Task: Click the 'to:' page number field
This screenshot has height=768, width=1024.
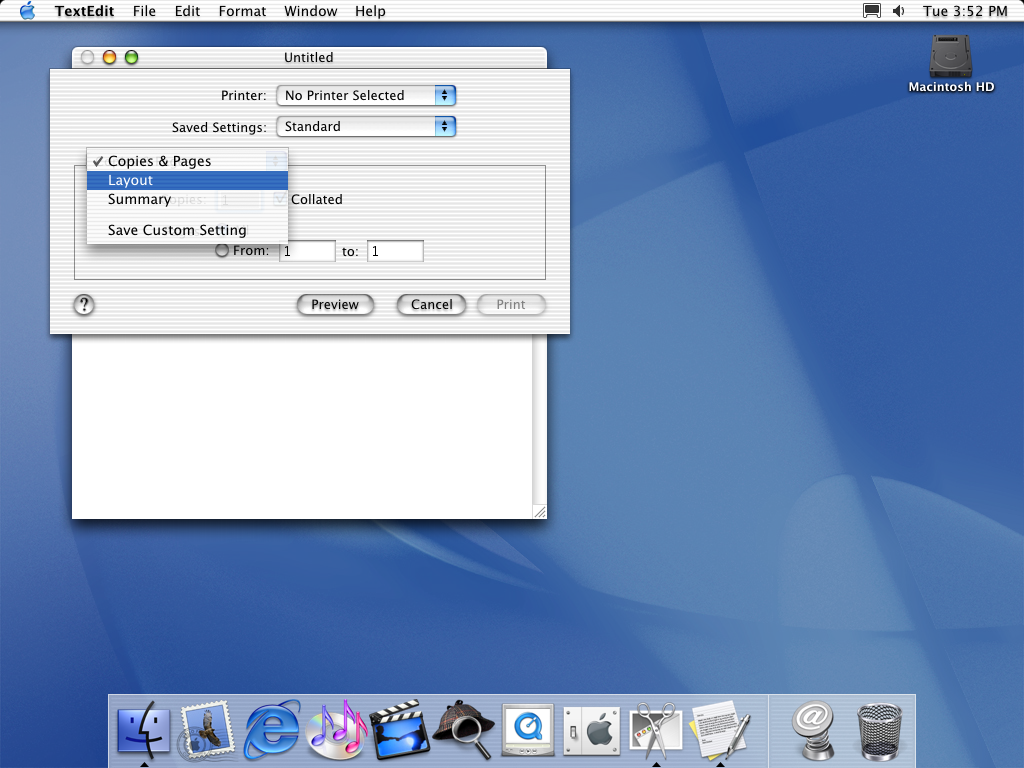Action: tap(395, 251)
